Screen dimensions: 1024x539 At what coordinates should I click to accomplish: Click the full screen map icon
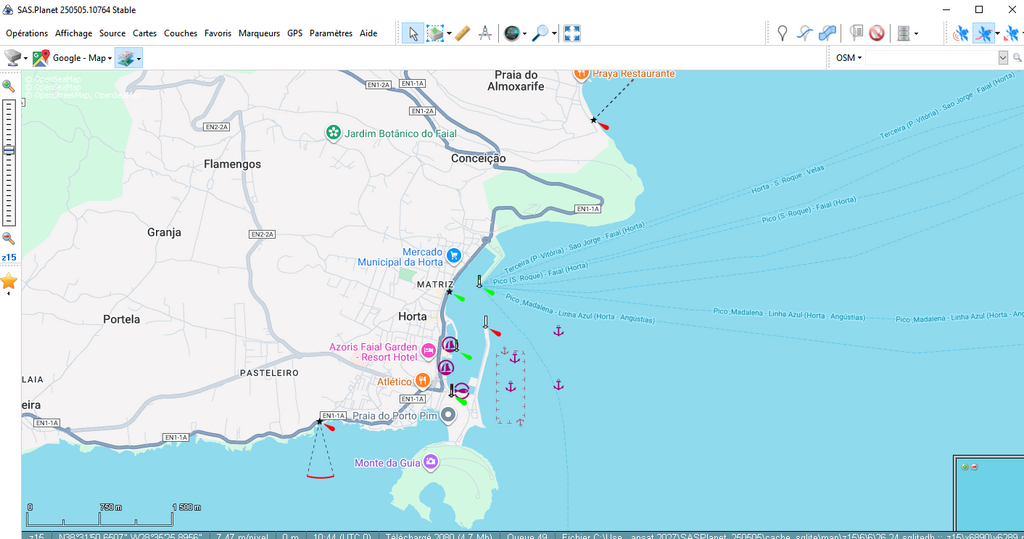coord(572,33)
